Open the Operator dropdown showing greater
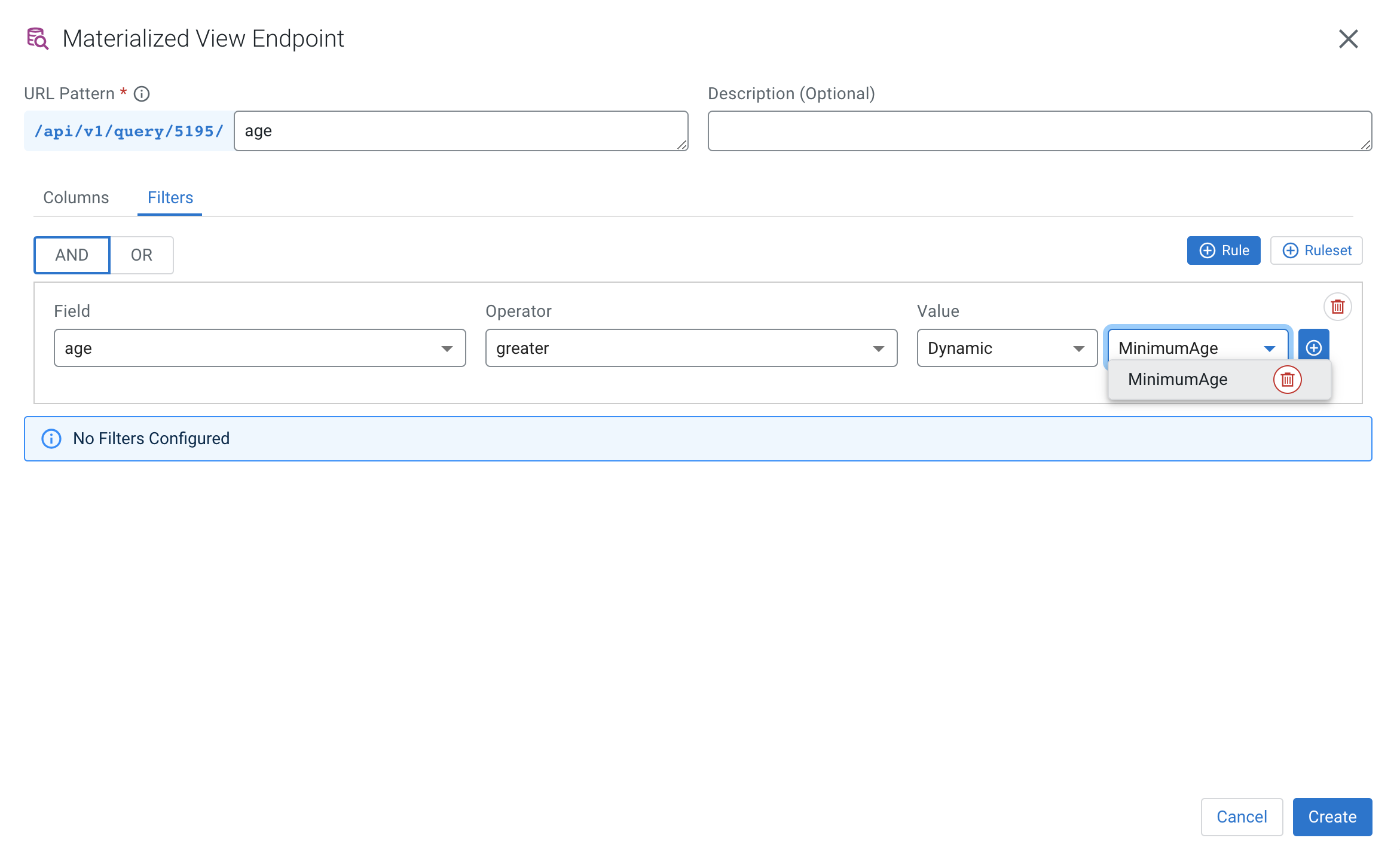Image resolution: width=1400 pixels, height=850 pixels. [x=690, y=348]
